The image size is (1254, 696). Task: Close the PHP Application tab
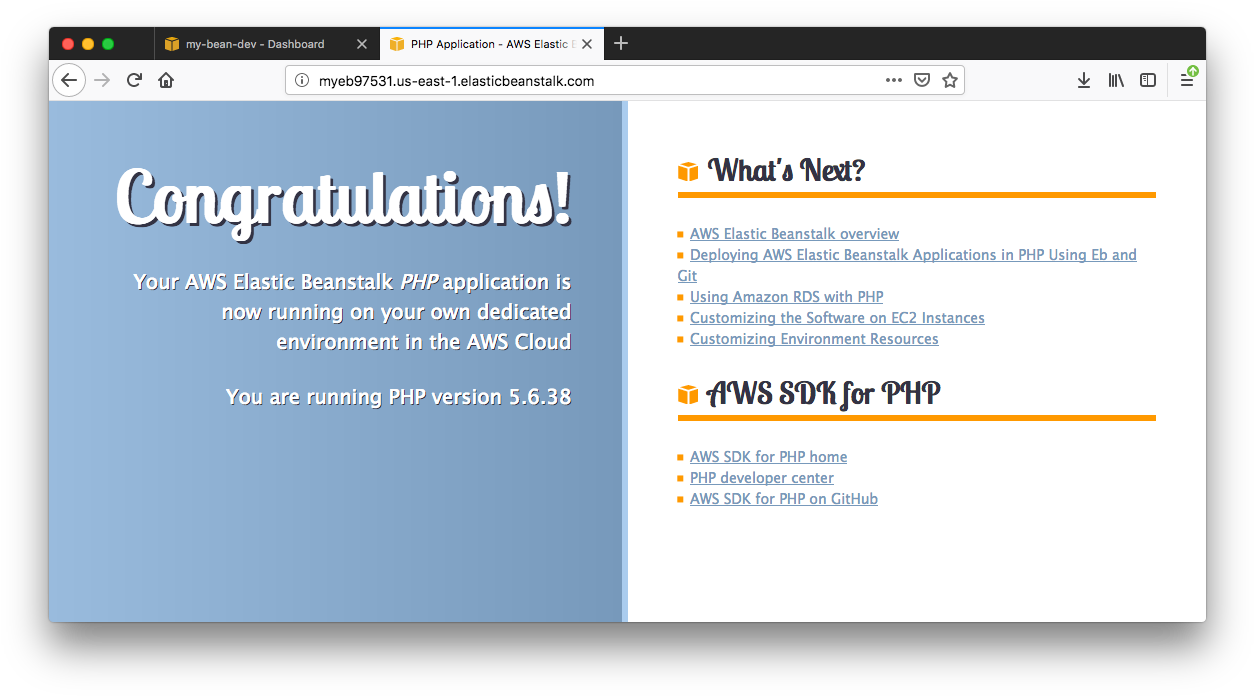point(587,44)
